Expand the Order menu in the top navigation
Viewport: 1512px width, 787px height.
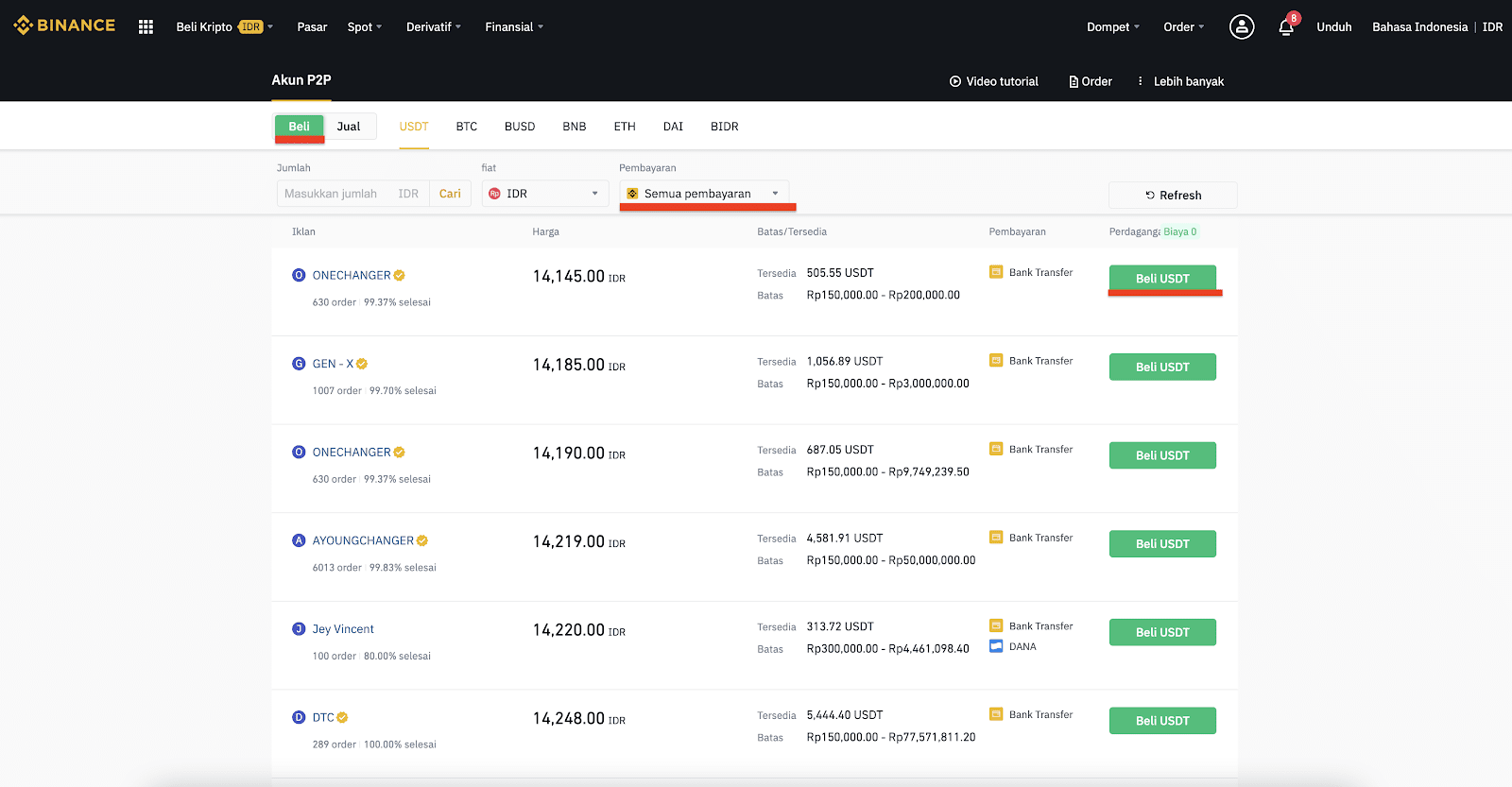click(1184, 26)
